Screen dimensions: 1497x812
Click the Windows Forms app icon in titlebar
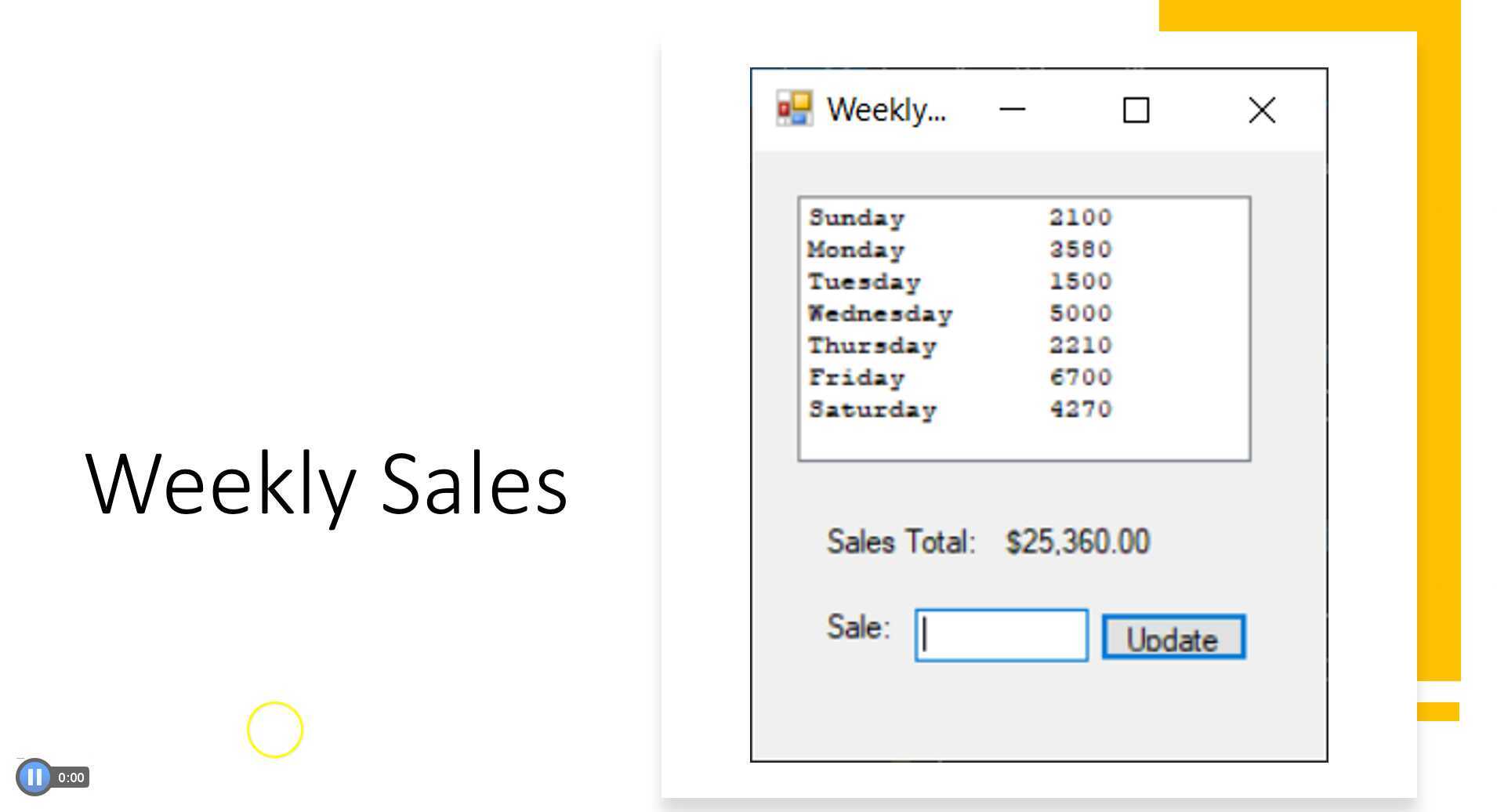click(x=793, y=110)
